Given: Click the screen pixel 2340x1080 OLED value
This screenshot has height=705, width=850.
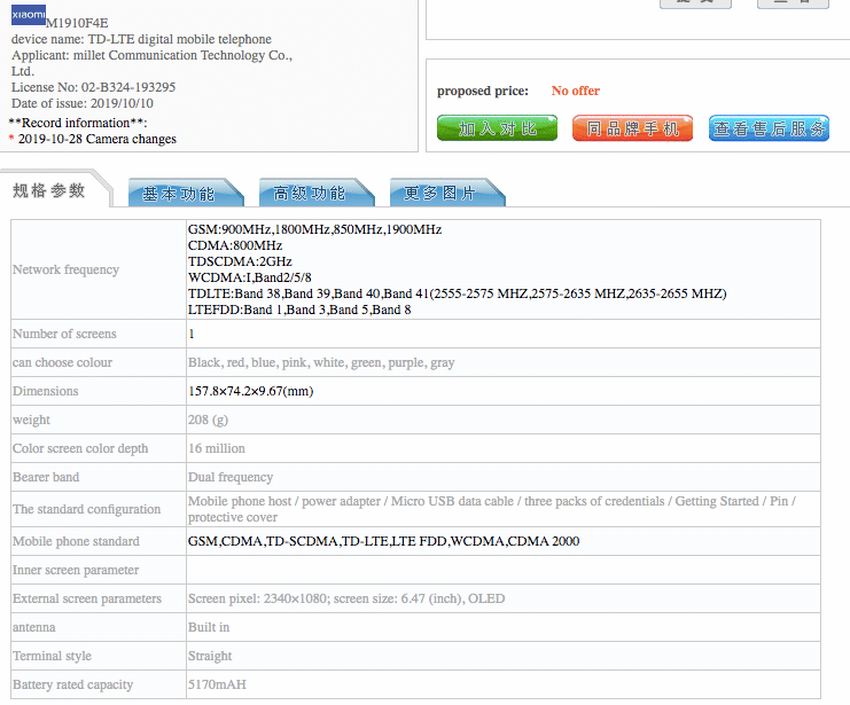Looking at the screenshot, I should click(x=346, y=599).
